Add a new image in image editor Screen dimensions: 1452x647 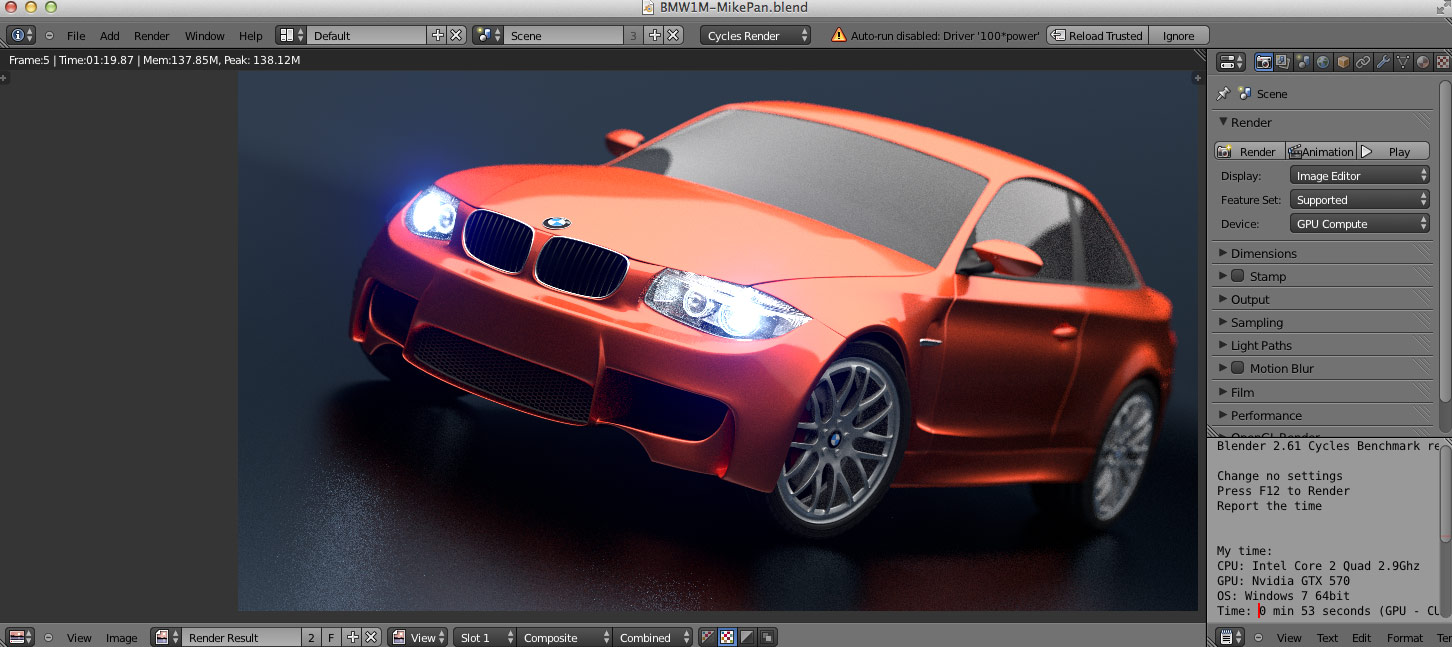(352, 637)
